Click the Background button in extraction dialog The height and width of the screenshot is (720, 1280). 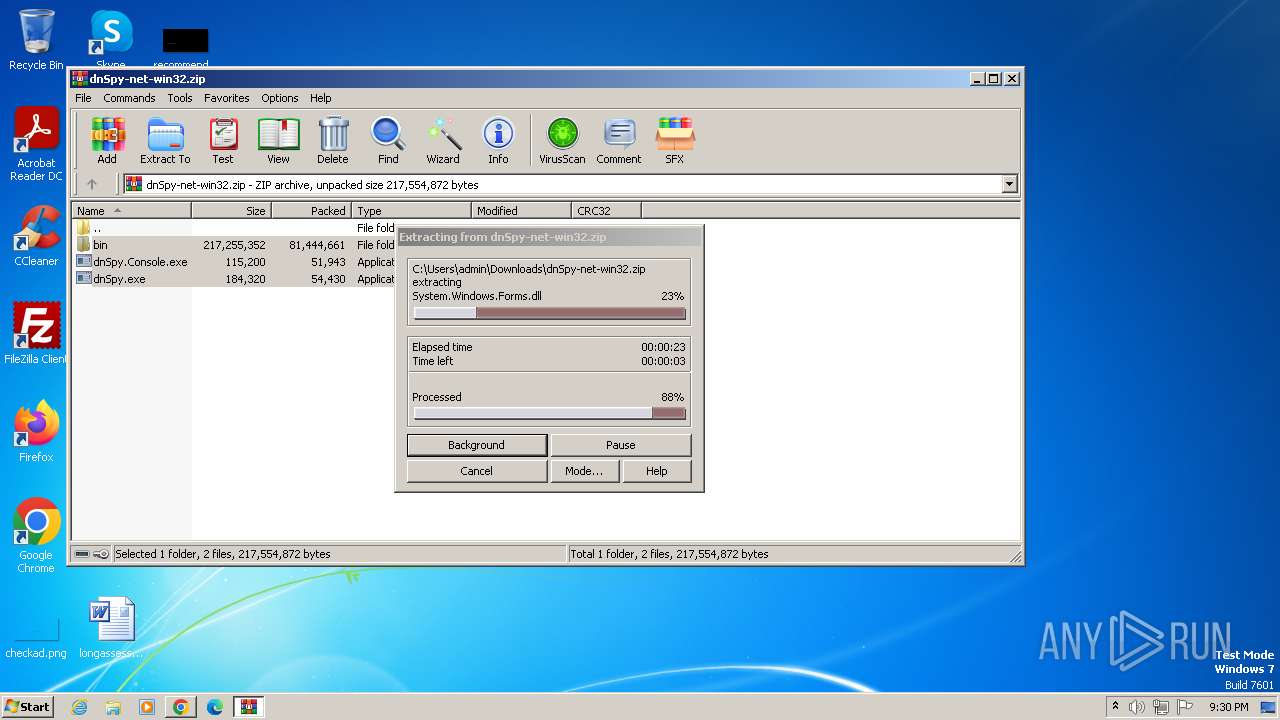pyautogui.click(x=476, y=445)
